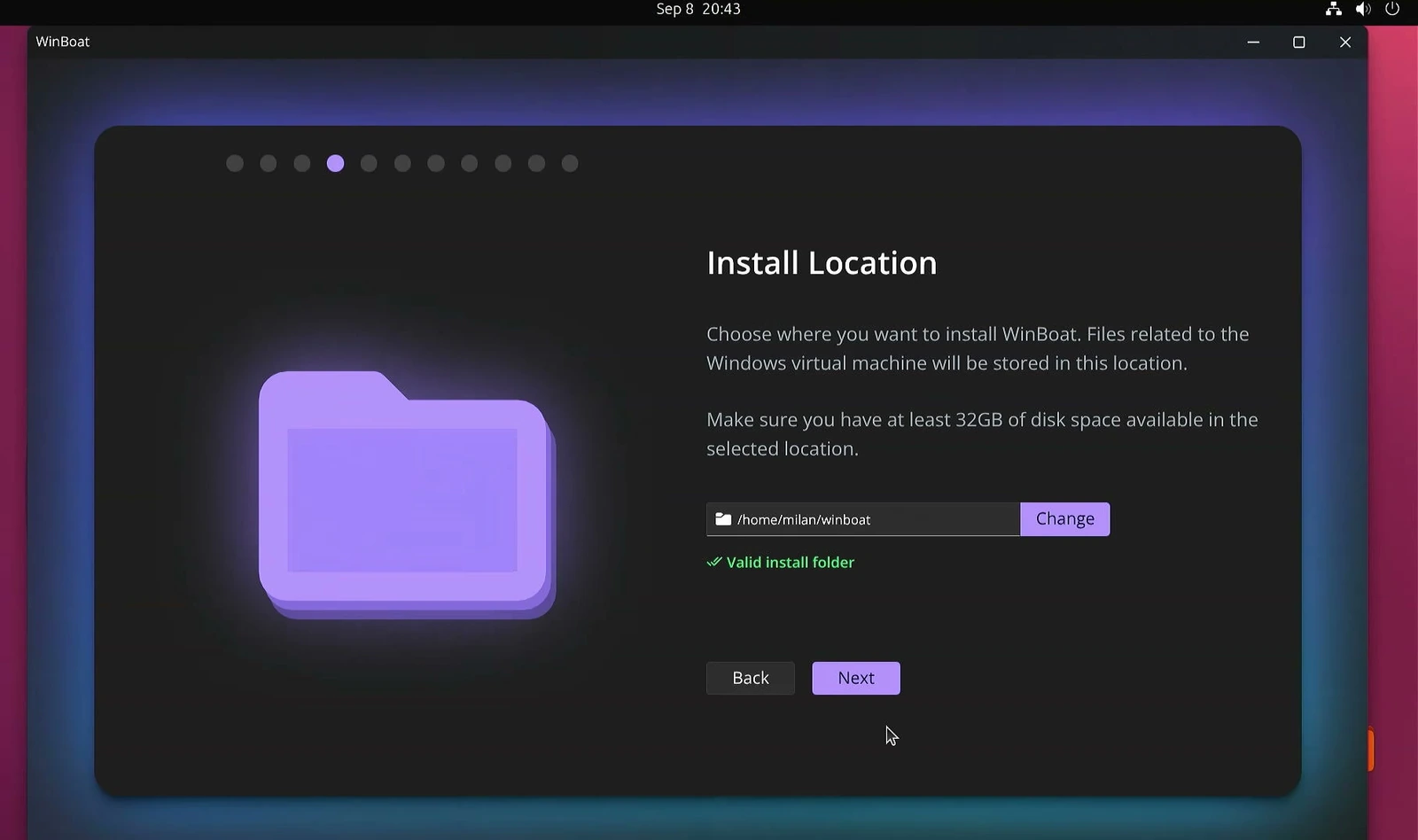Open the volume icon in top bar

[x=1363, y=9]
